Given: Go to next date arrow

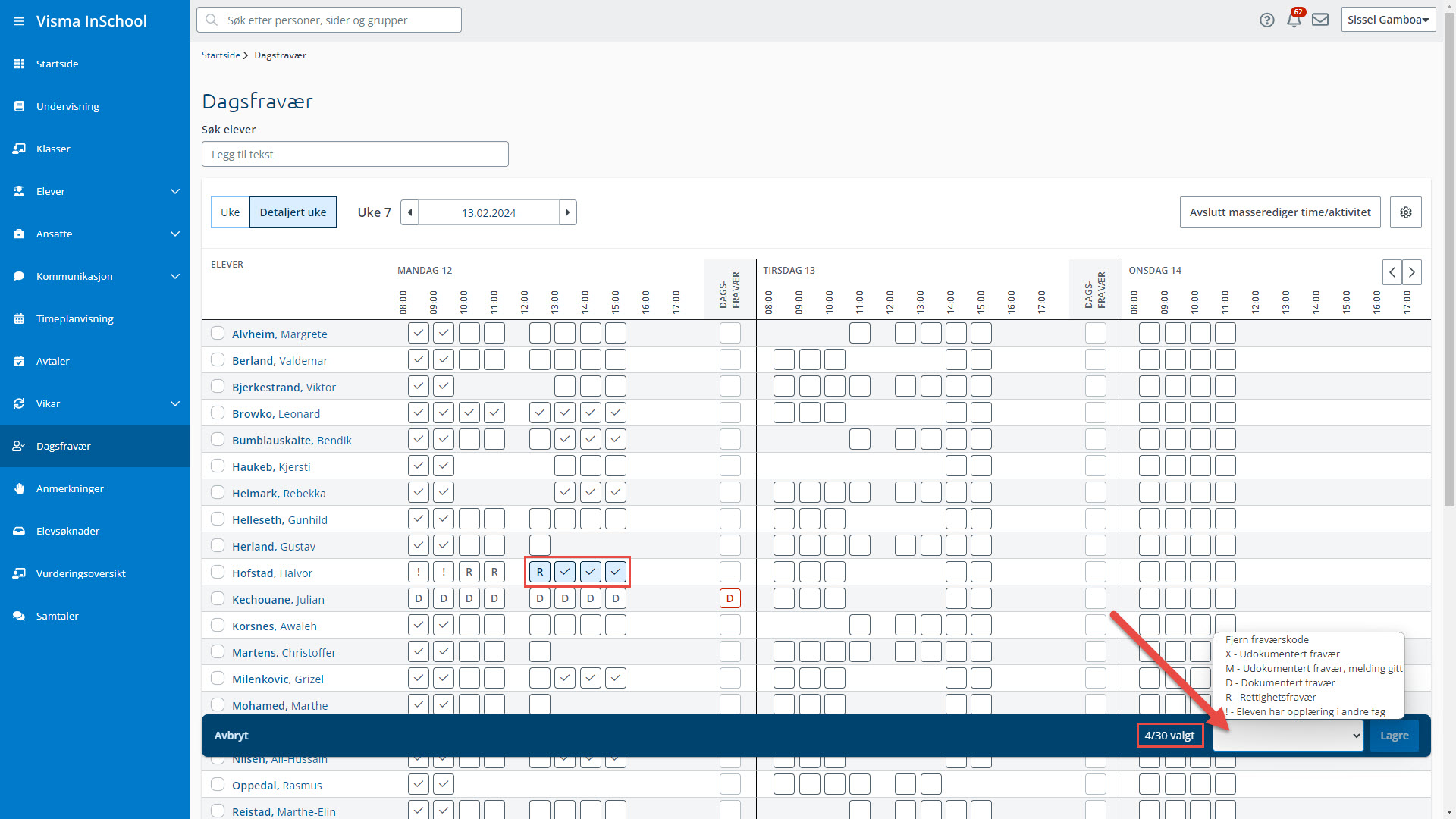Looking at the screenshot, I should 567,212.
